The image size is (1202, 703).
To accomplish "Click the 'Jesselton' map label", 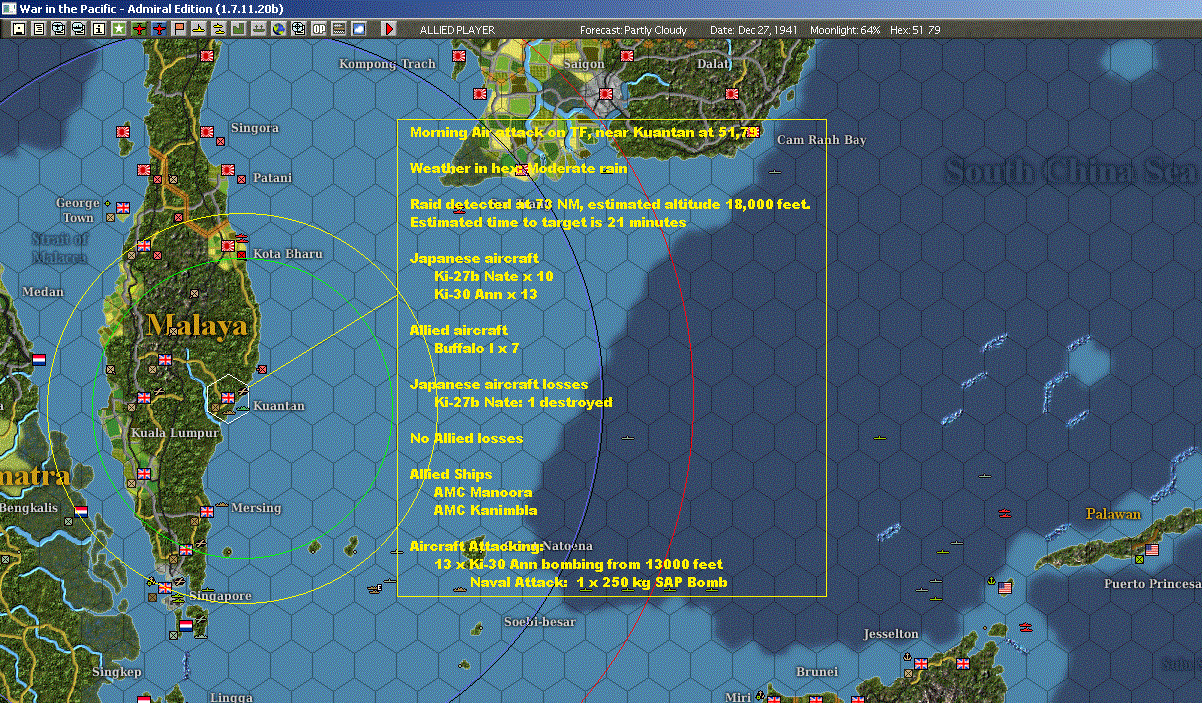I will click(x=891, y=634).
